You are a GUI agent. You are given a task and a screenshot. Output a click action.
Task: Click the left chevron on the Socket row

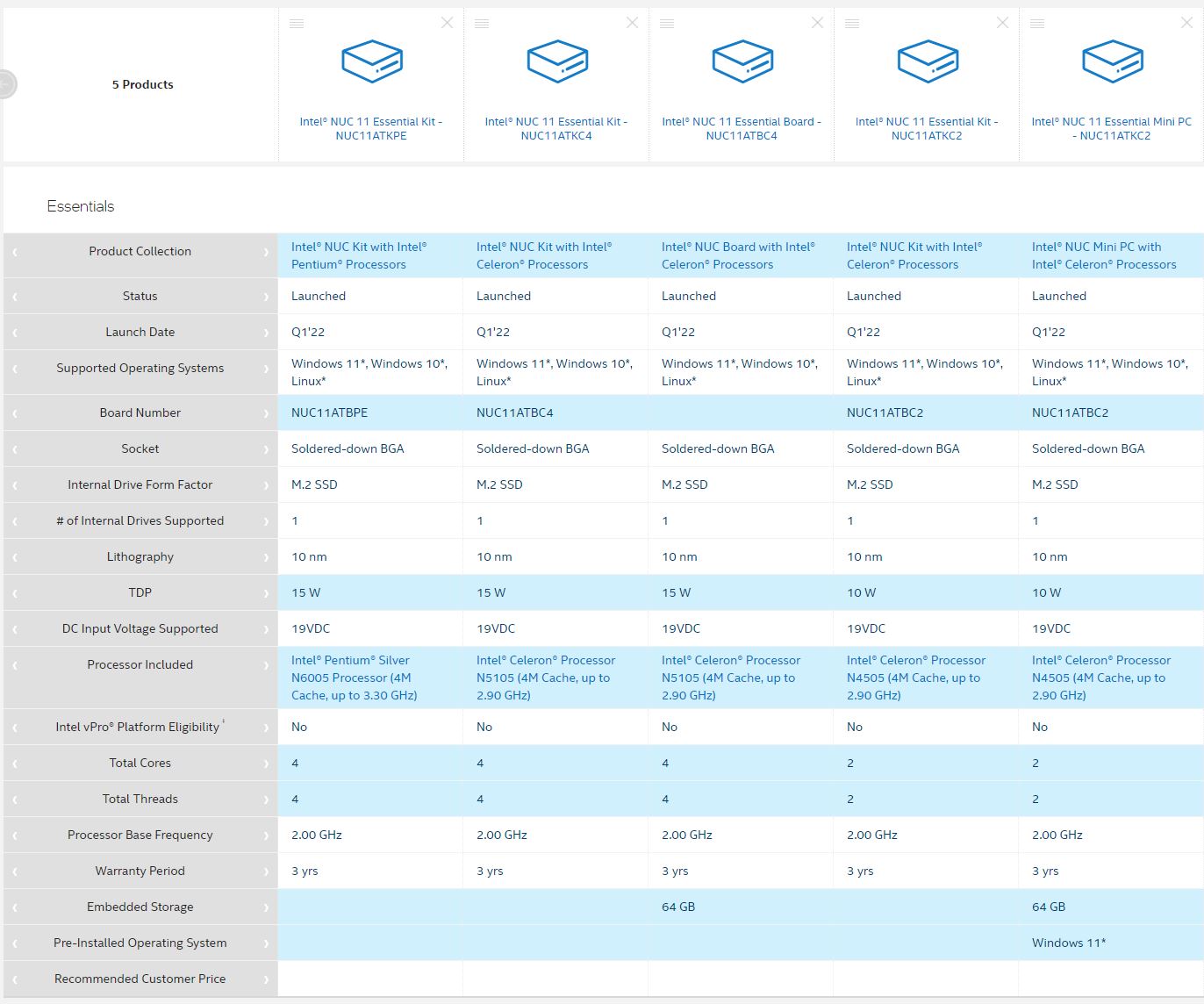(x=15, y=449)
